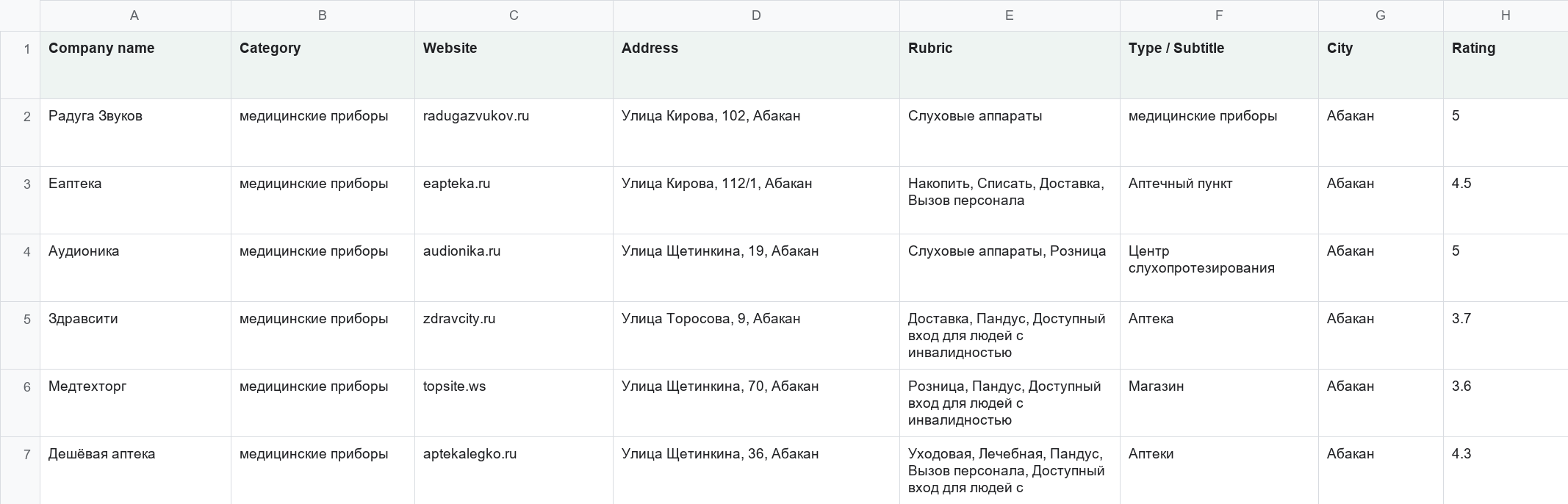The image size is (1568, 504).
Task: Select column D header
Action: click(756, 15)
